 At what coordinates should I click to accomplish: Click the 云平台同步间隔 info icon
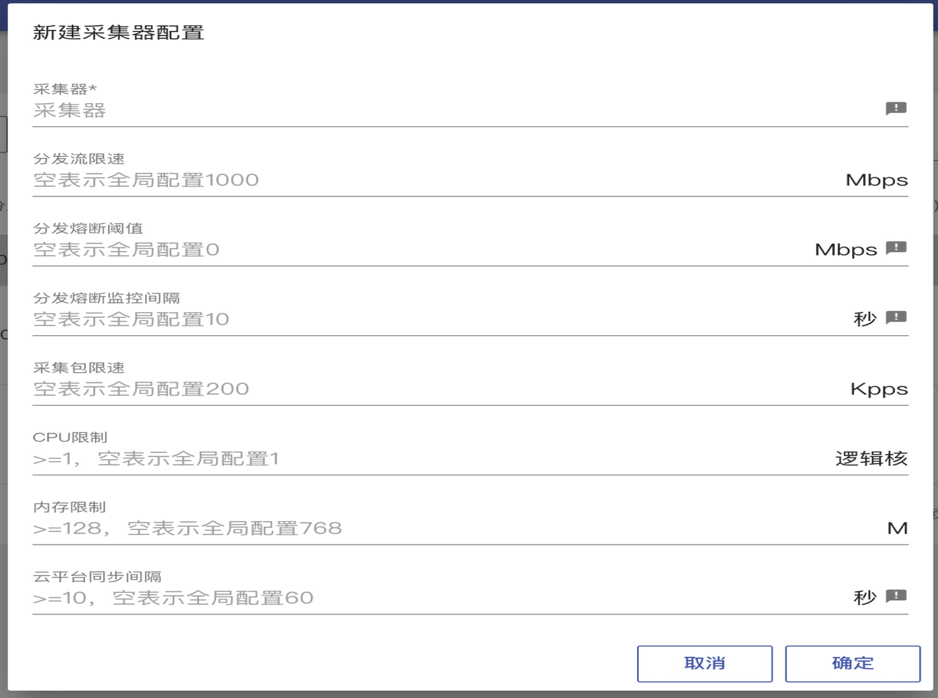(x=896, y=597)
